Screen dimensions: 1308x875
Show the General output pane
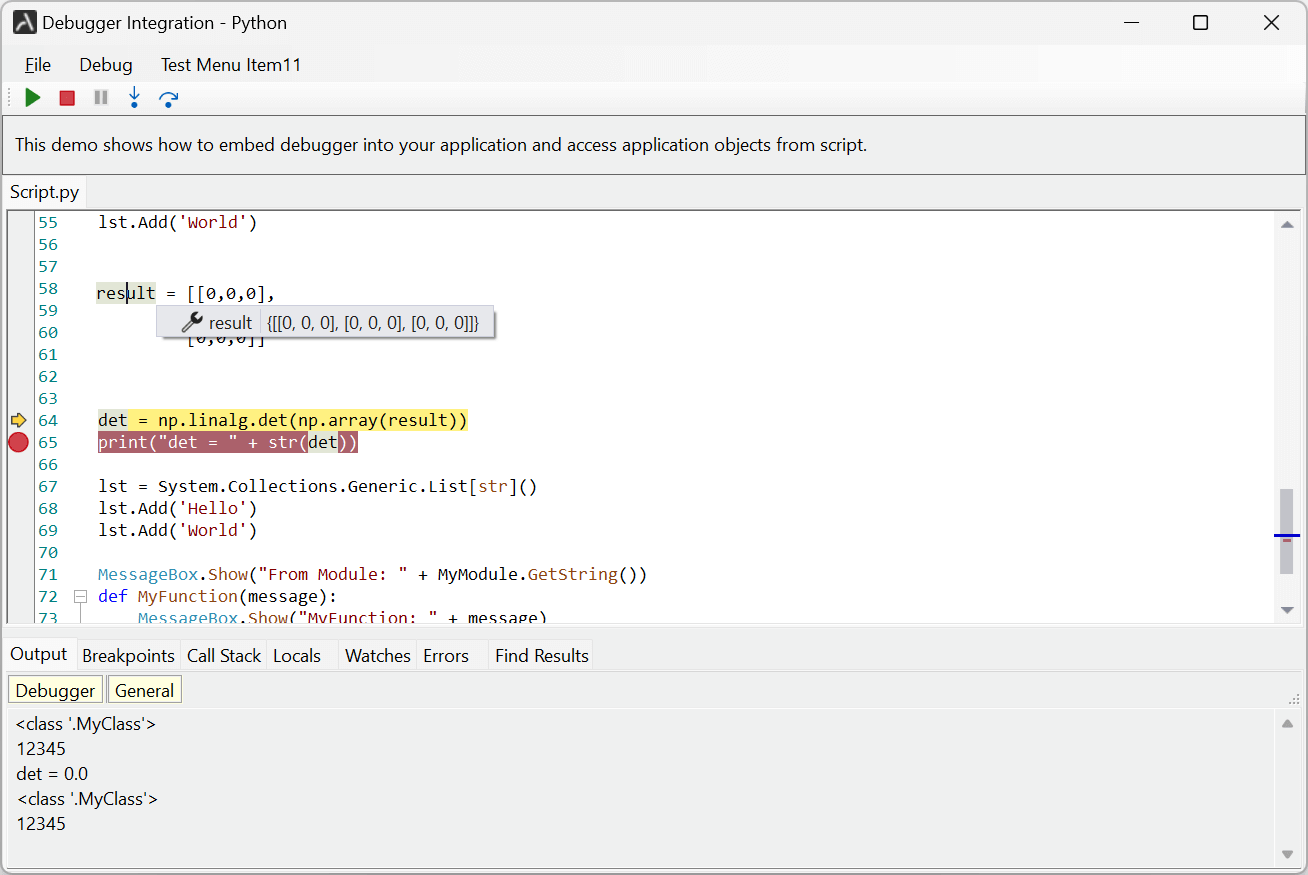click(x=145, y=690)
